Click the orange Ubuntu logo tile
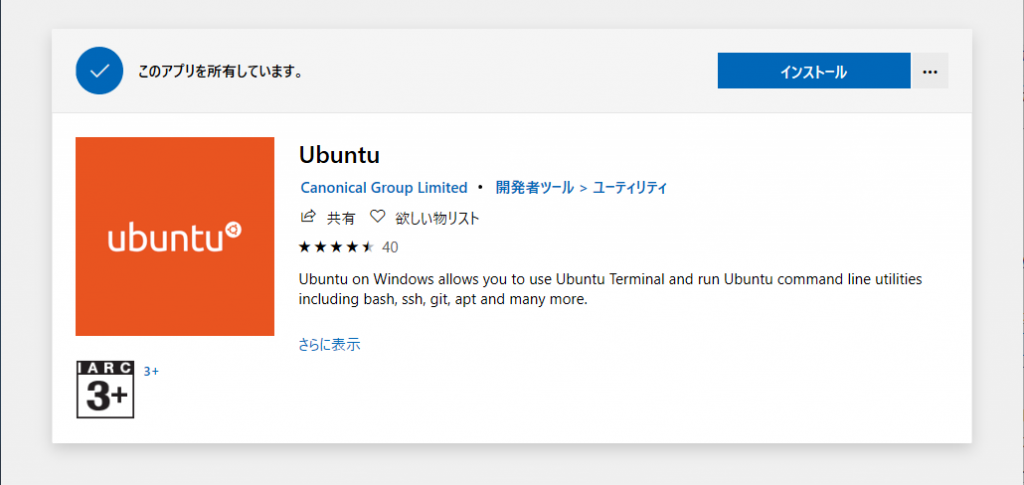Image resolution: width=1024 pixels, height=485 pixels. pyautogui.click(x=175, y=236)
